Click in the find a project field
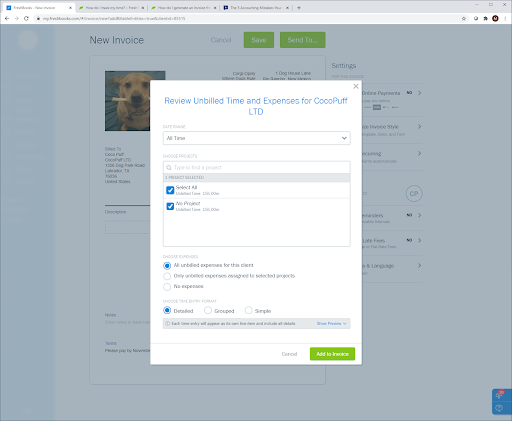 [x=256, y=167]
